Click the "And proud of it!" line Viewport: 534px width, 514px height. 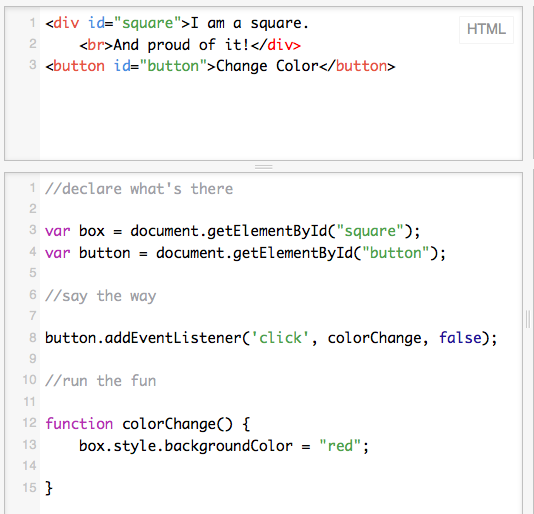tap(190, 45)
